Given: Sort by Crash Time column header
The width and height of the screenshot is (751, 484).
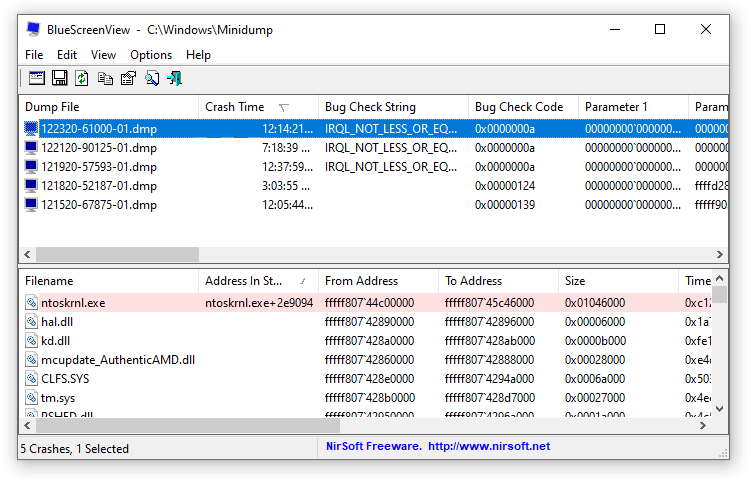Looking at the screenshot, I should click(259, 107).
